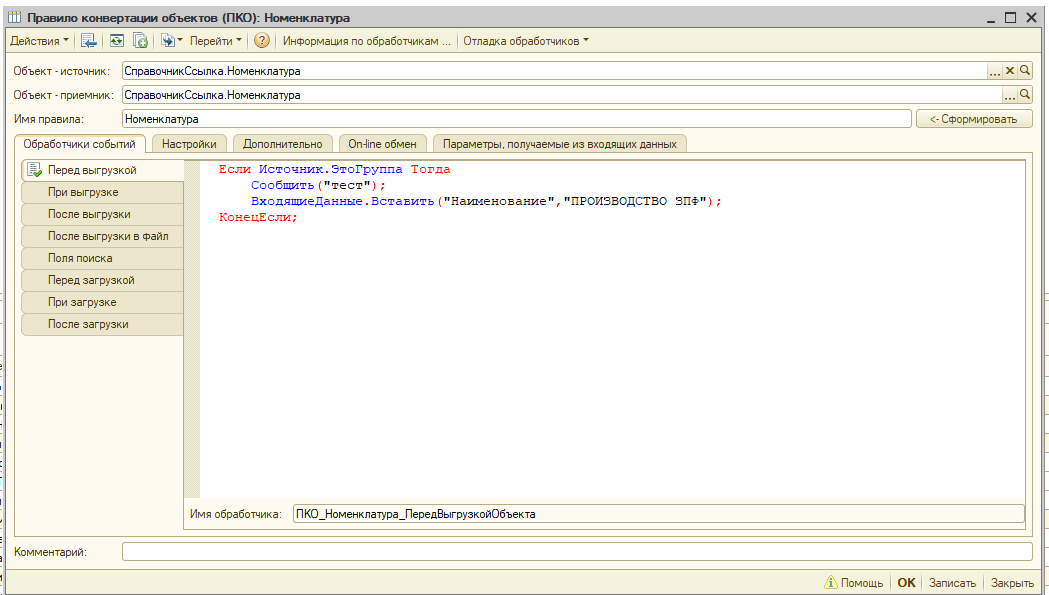Select the После загрузки handler
1049x595 pixels.
click(103, 325)
